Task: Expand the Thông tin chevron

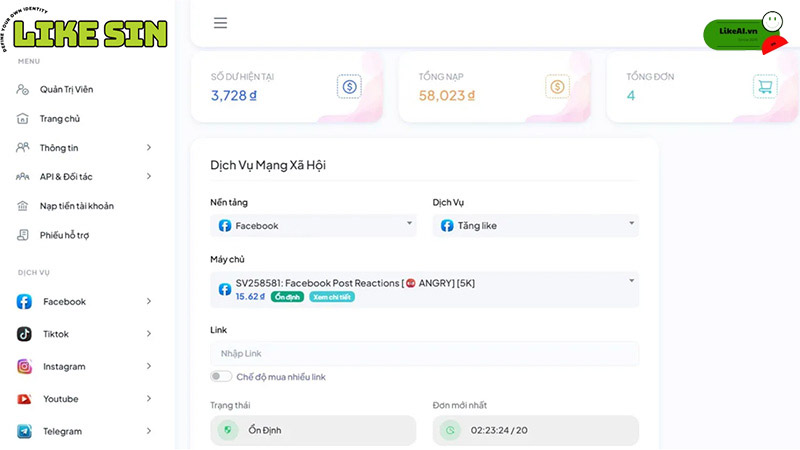Action: [x=149, y=147]
